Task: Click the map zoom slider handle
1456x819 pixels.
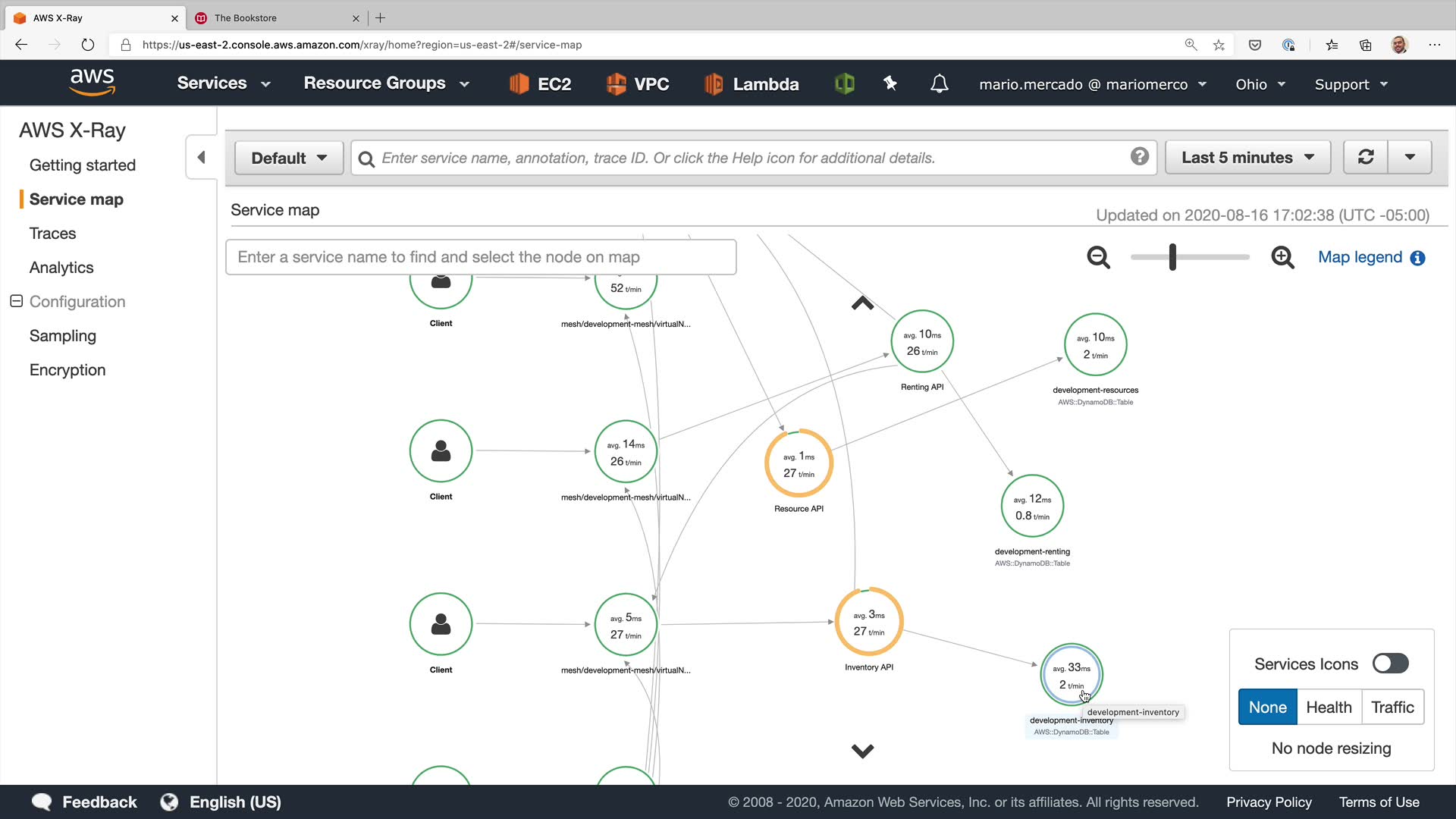Action: click(x=1172, y=257)
